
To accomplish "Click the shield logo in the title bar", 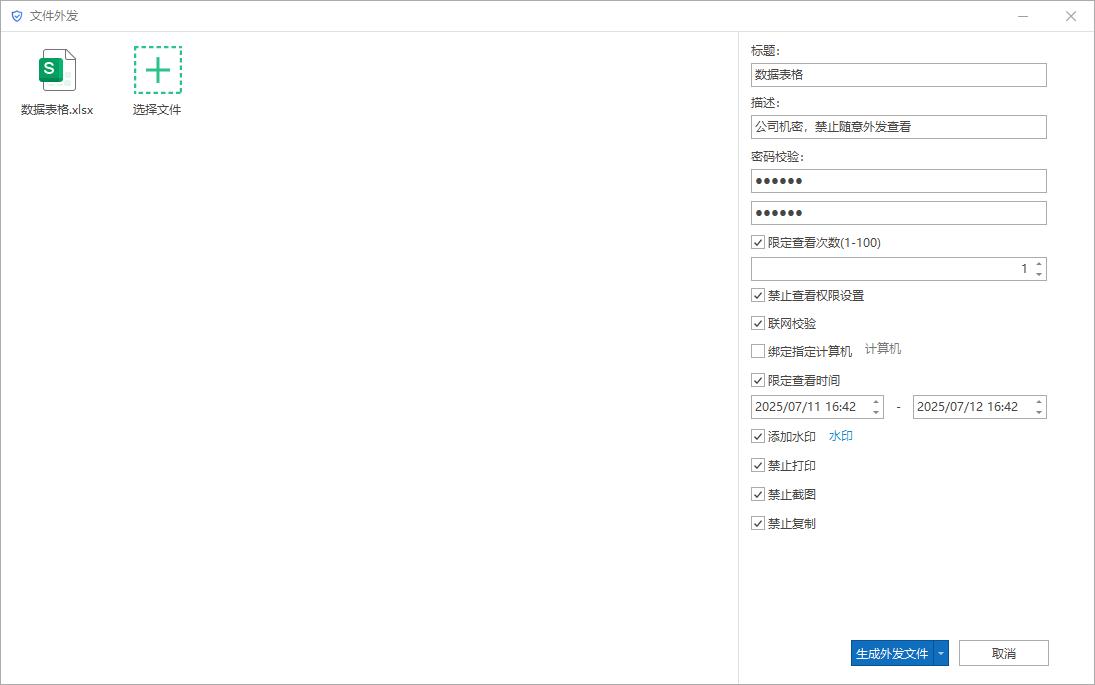I will tap(14, 16).
